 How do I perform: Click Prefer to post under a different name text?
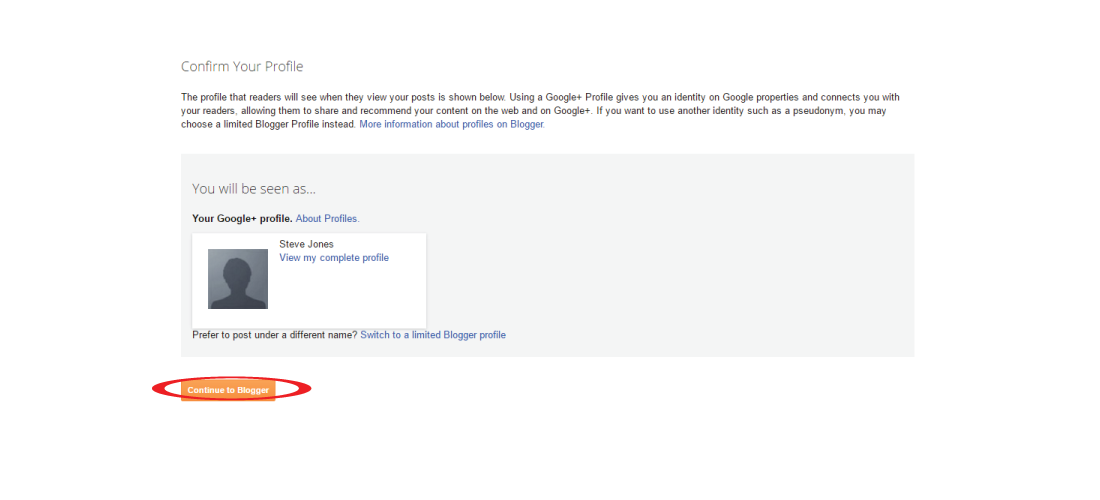click(x=274, y=335)
